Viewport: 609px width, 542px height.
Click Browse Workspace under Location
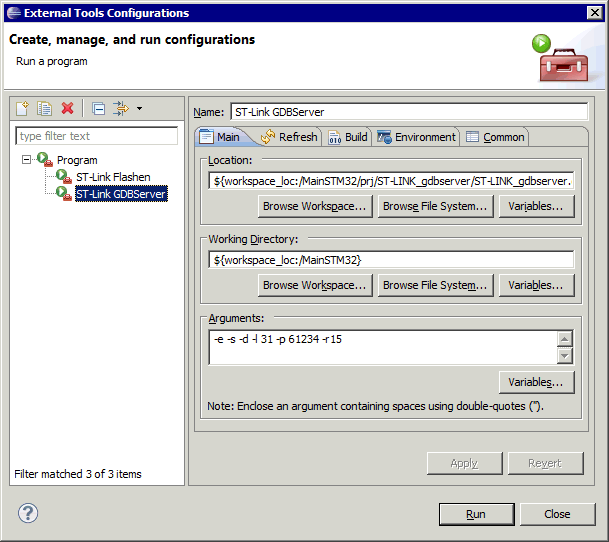[x=315, y=206]
